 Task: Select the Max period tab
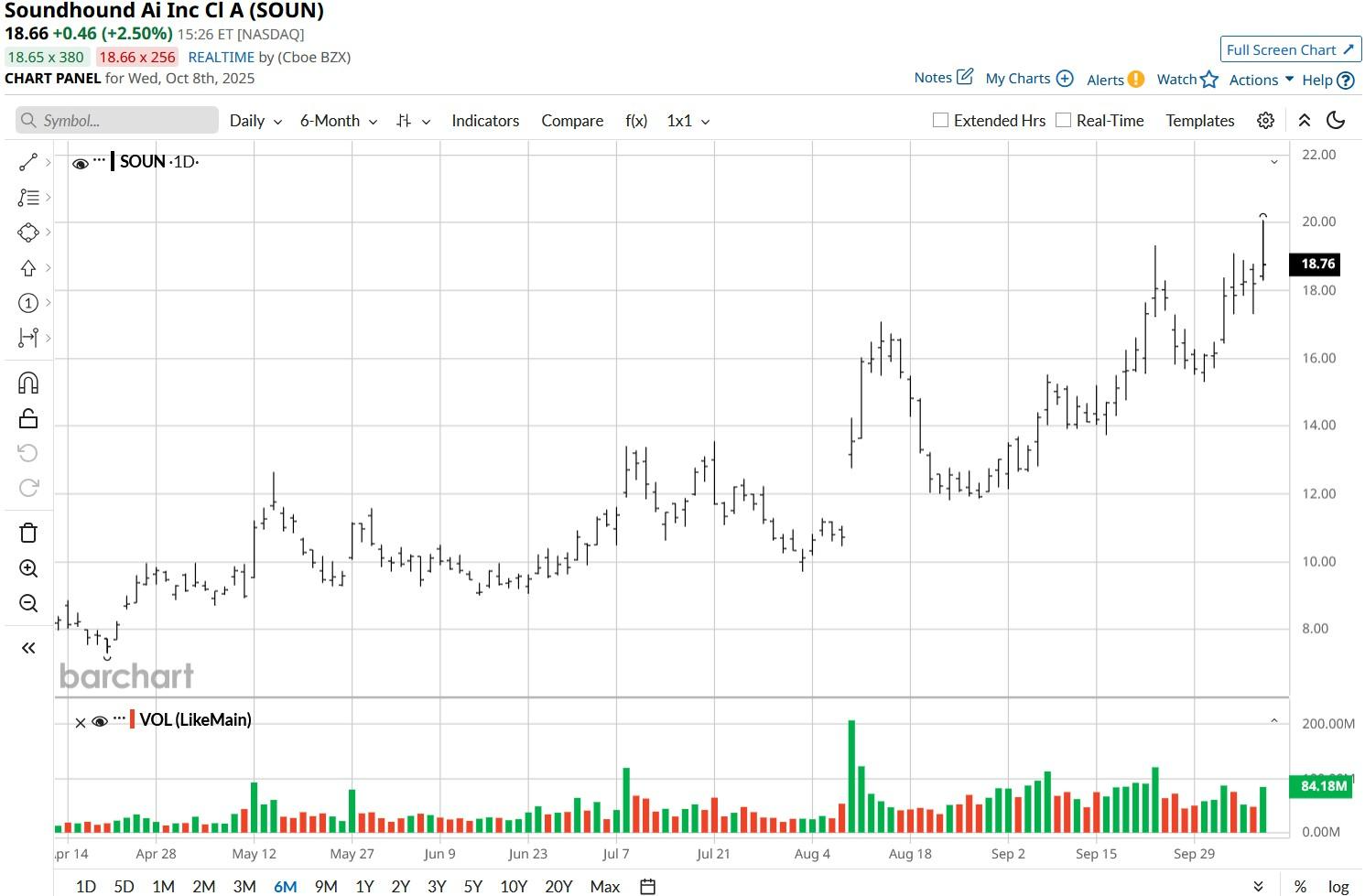(605, 886)
